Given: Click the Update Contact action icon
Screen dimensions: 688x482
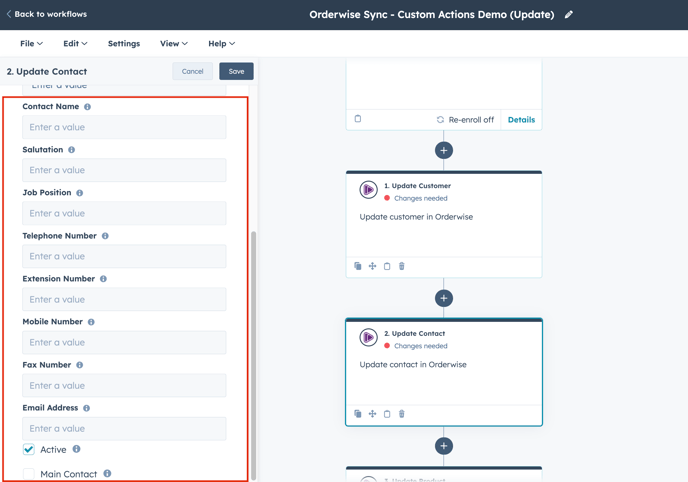Looking at the screenshot, I should pyautogui.click(x=369, y=338).
